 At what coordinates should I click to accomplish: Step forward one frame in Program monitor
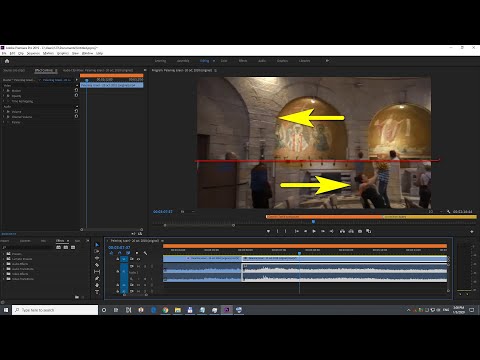(x=323, y=231)
